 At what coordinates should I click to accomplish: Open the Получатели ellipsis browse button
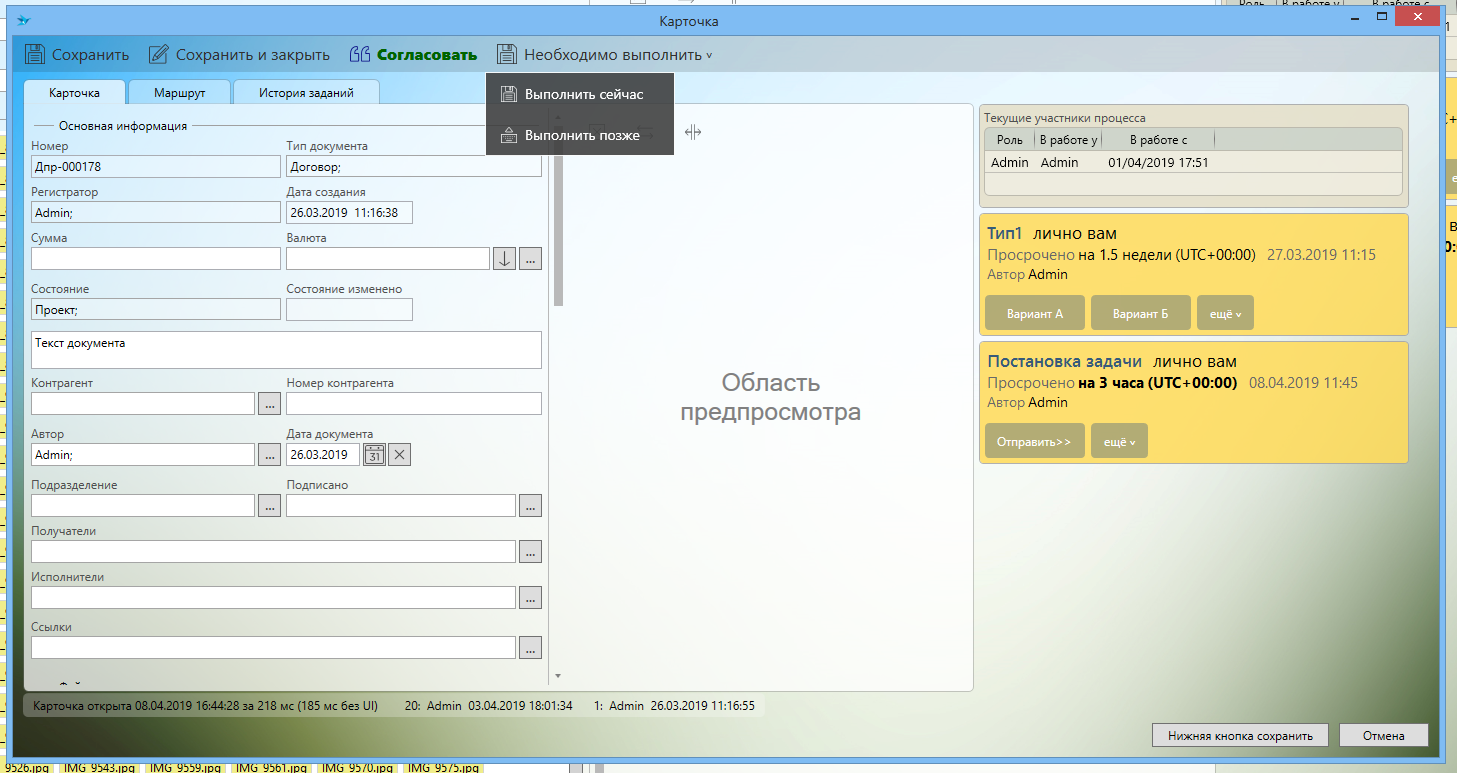pyautogui.click(x=530, y=552)
